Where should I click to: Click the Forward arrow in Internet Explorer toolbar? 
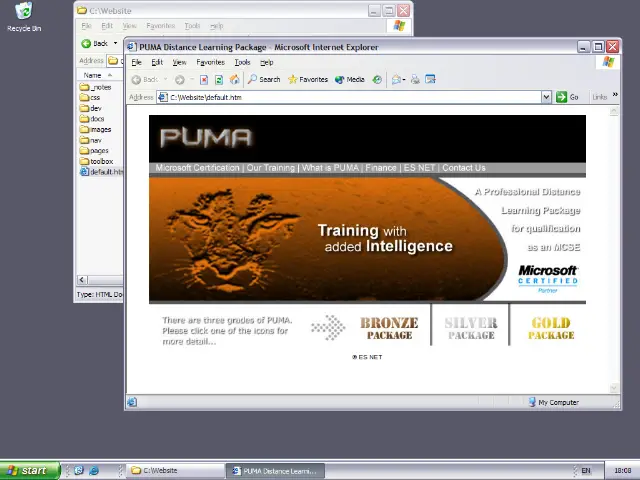[x=180, y=80]
